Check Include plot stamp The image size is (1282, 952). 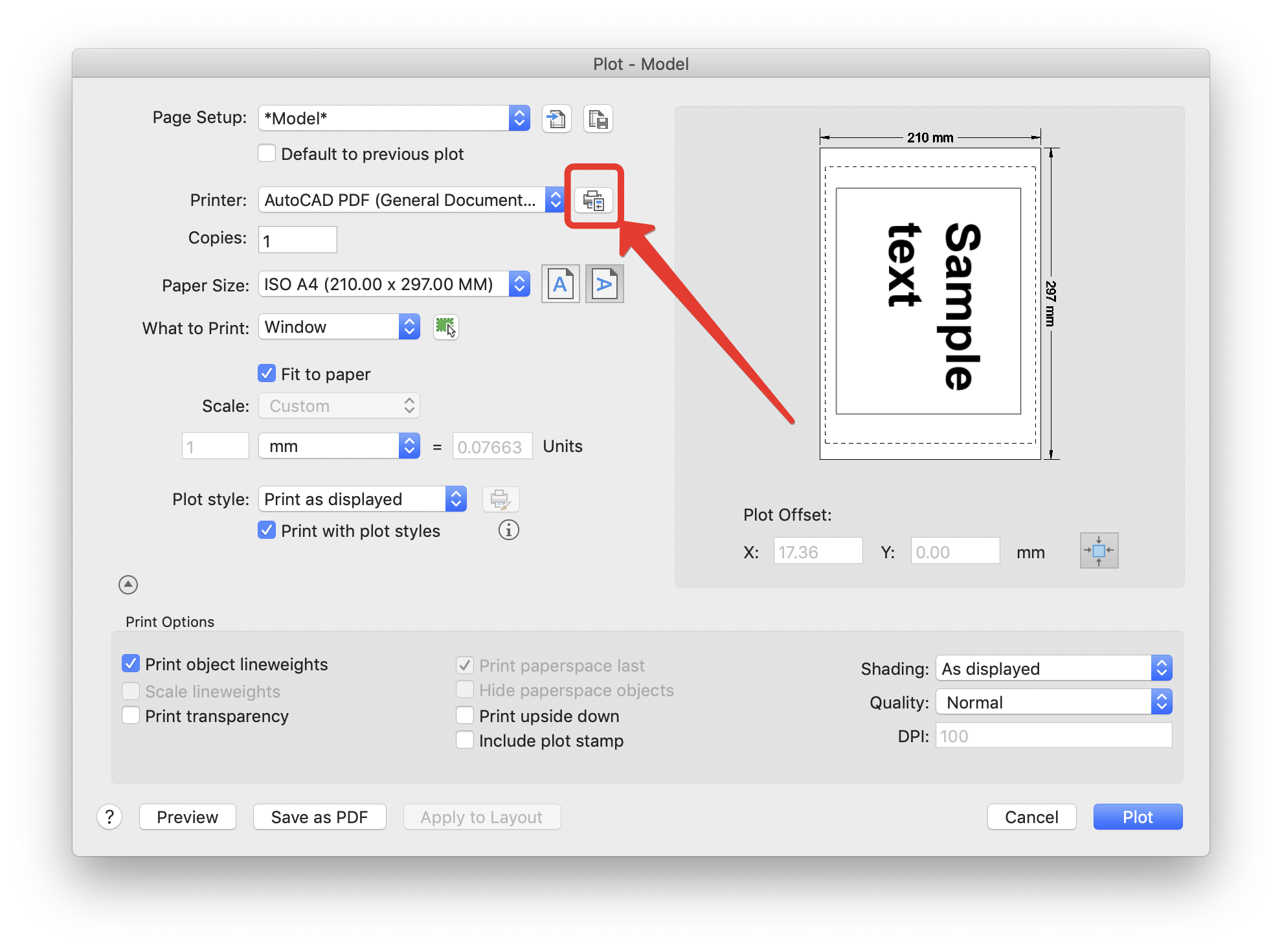[464, 740]
